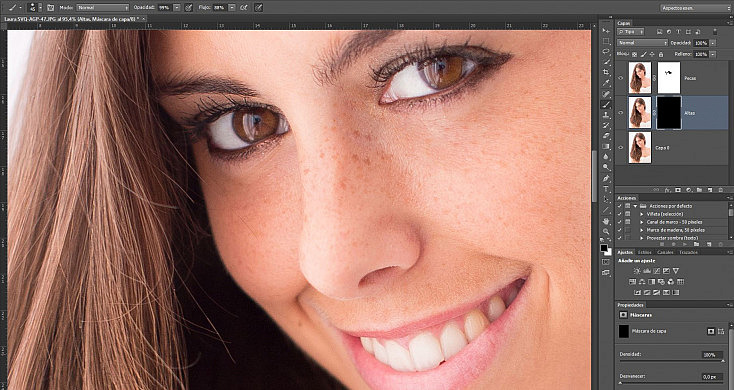Select the Eraser tool
This screenshot has width=734, height=390.
(x=606, y=136)
